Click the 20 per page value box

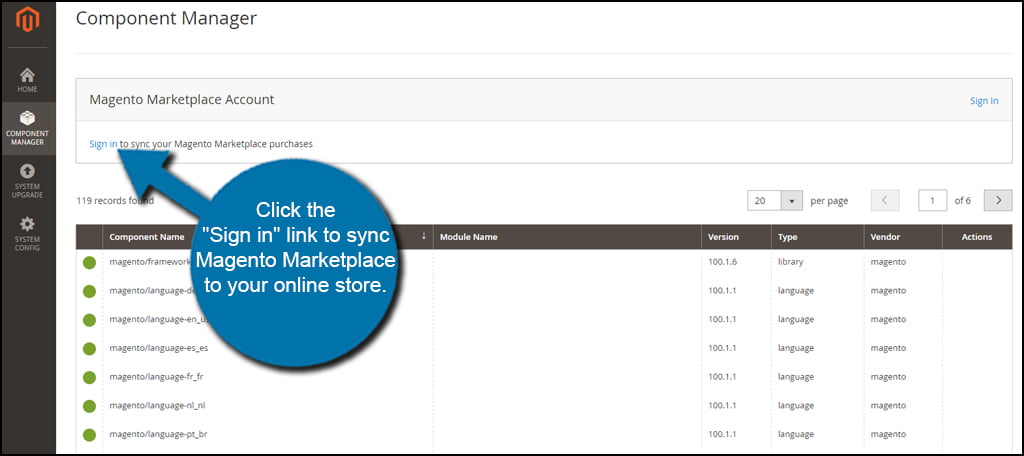764,201
